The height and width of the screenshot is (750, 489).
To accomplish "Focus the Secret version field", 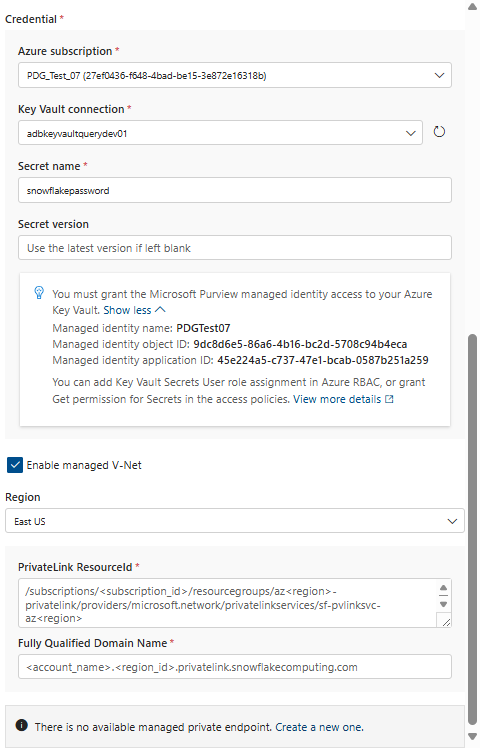I will pos(234,248).
